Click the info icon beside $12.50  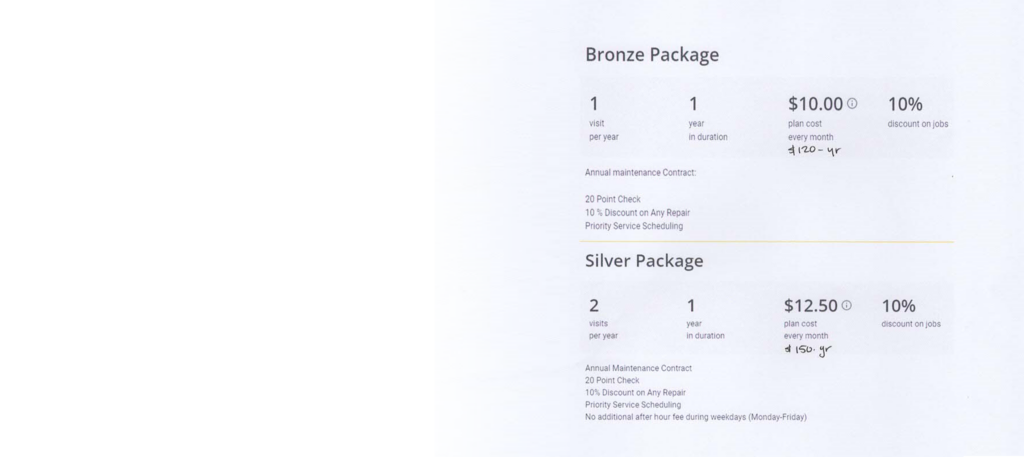(x=846, y=305)
